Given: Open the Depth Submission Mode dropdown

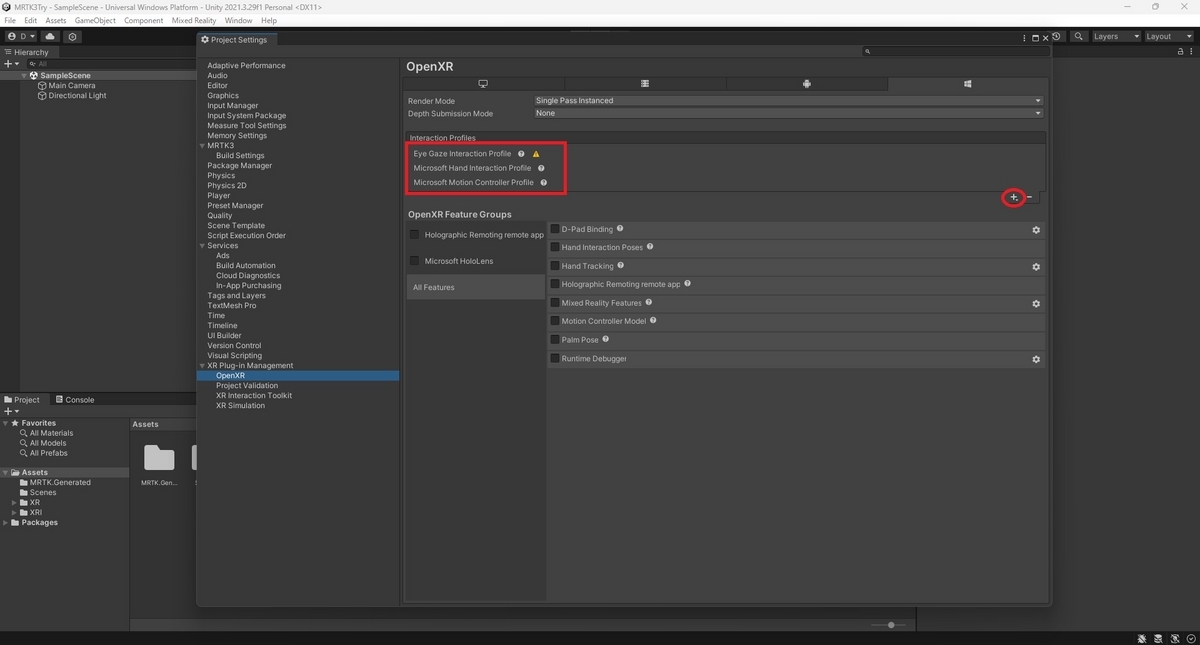Looking at the screenshot, I should [x=788, y=113].
